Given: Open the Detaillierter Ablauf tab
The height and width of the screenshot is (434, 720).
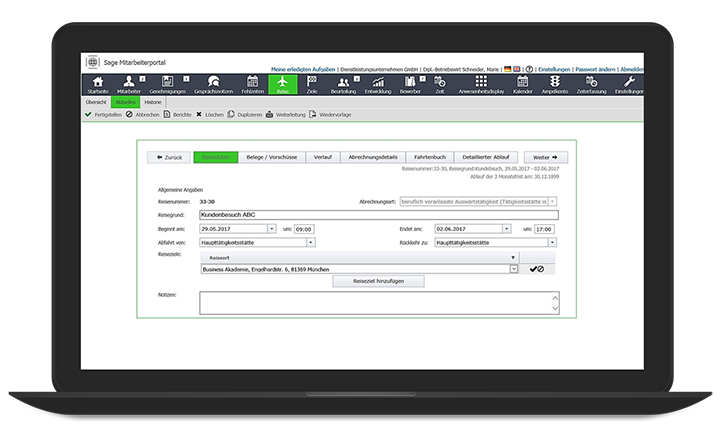Looking at the screenshot, I should point(486,157).
